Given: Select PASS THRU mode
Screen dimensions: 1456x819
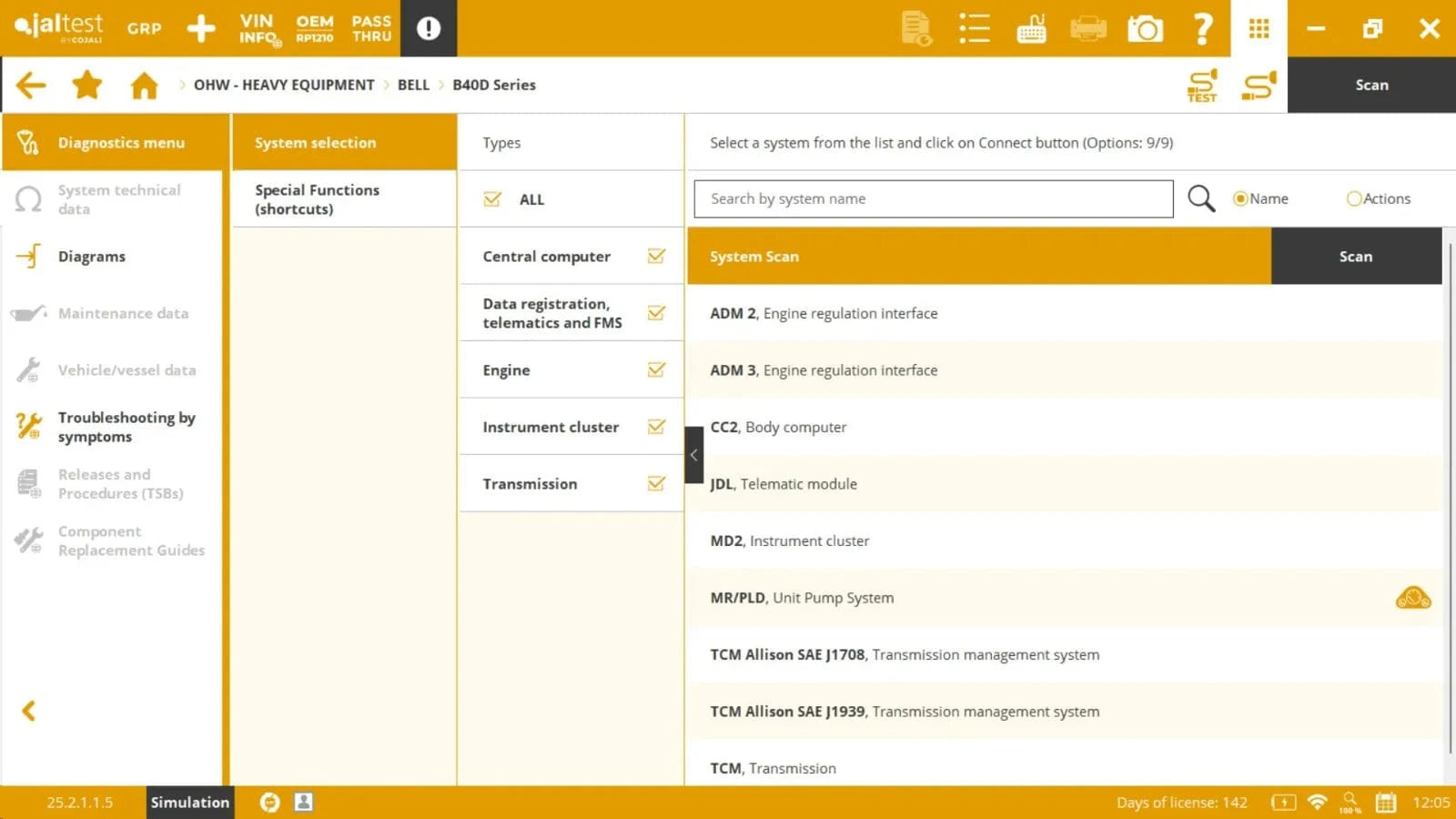Looking at the screenshot, I should point(371,28).
